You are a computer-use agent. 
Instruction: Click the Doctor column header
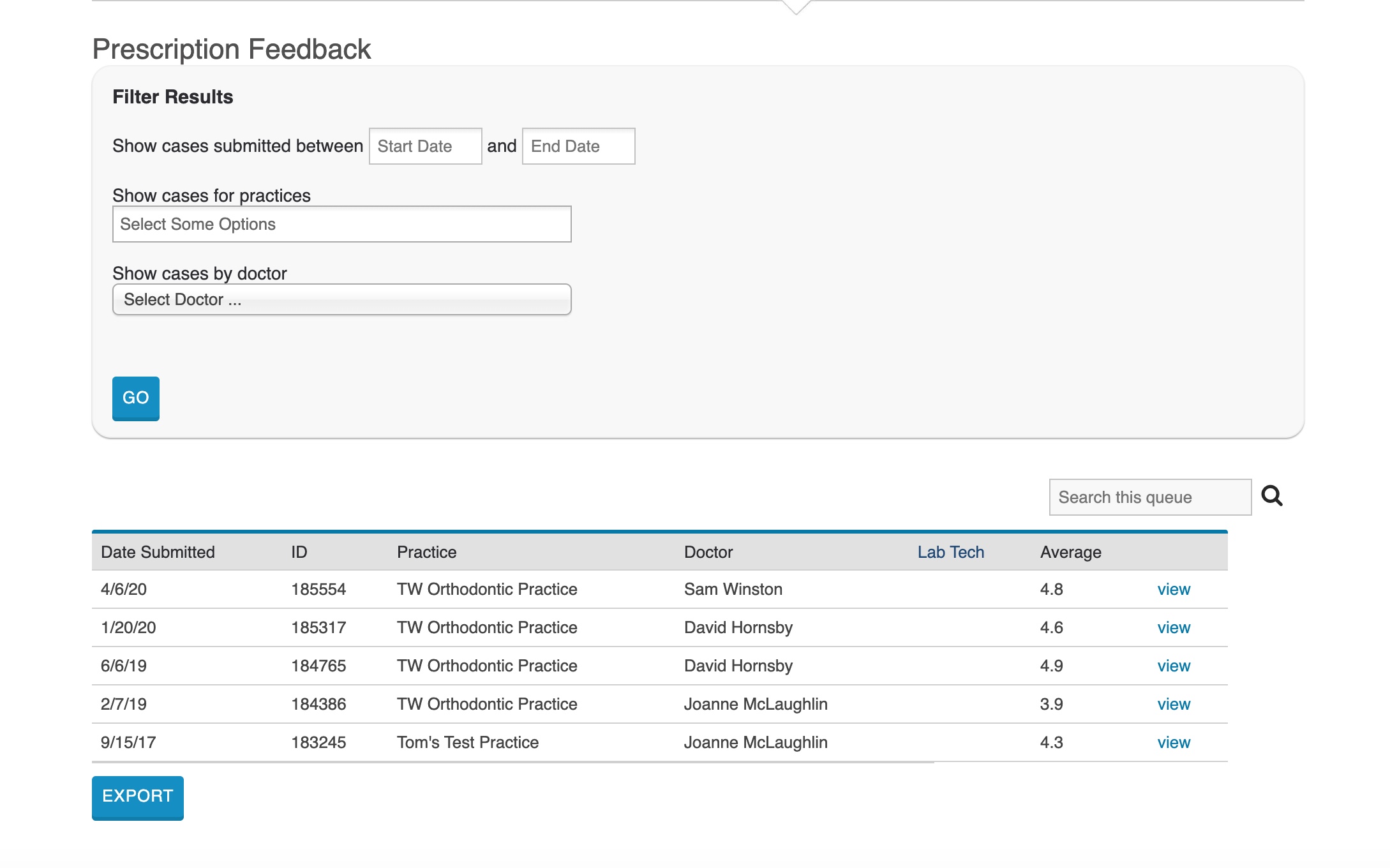click(x=708, y=552)
